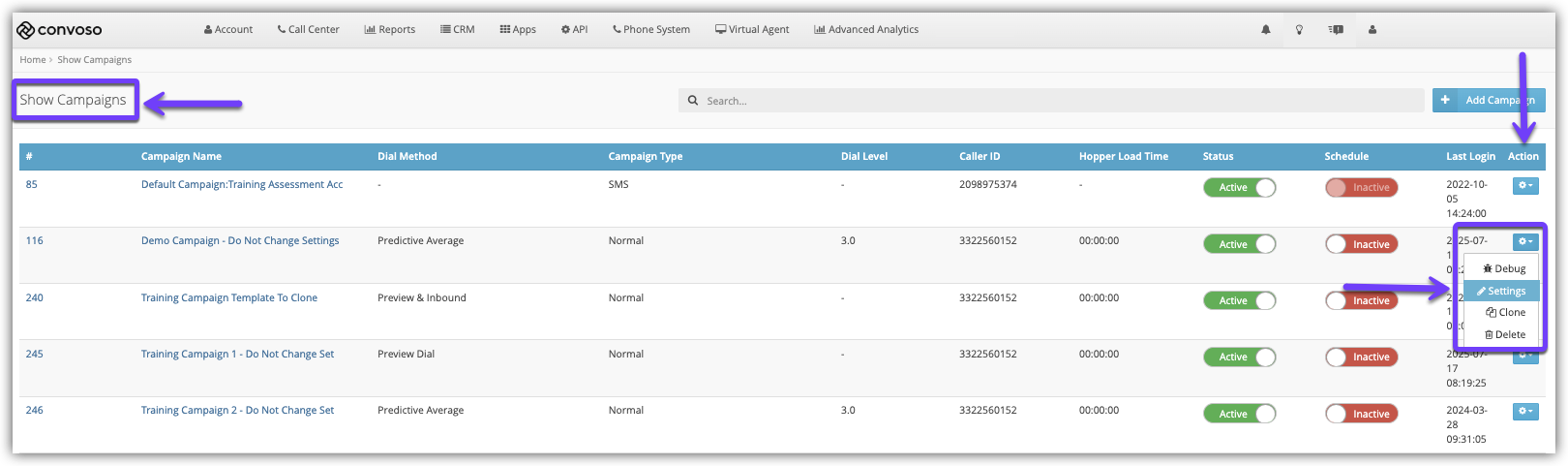Open the chat feedback icon in header
The image size is (1568, 466).
point(1336,30)
